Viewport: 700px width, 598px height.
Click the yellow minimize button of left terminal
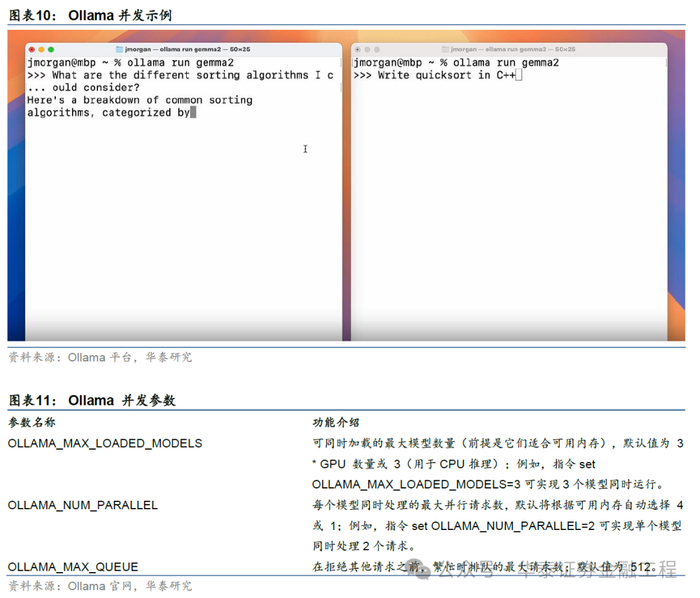click(42, 50)
